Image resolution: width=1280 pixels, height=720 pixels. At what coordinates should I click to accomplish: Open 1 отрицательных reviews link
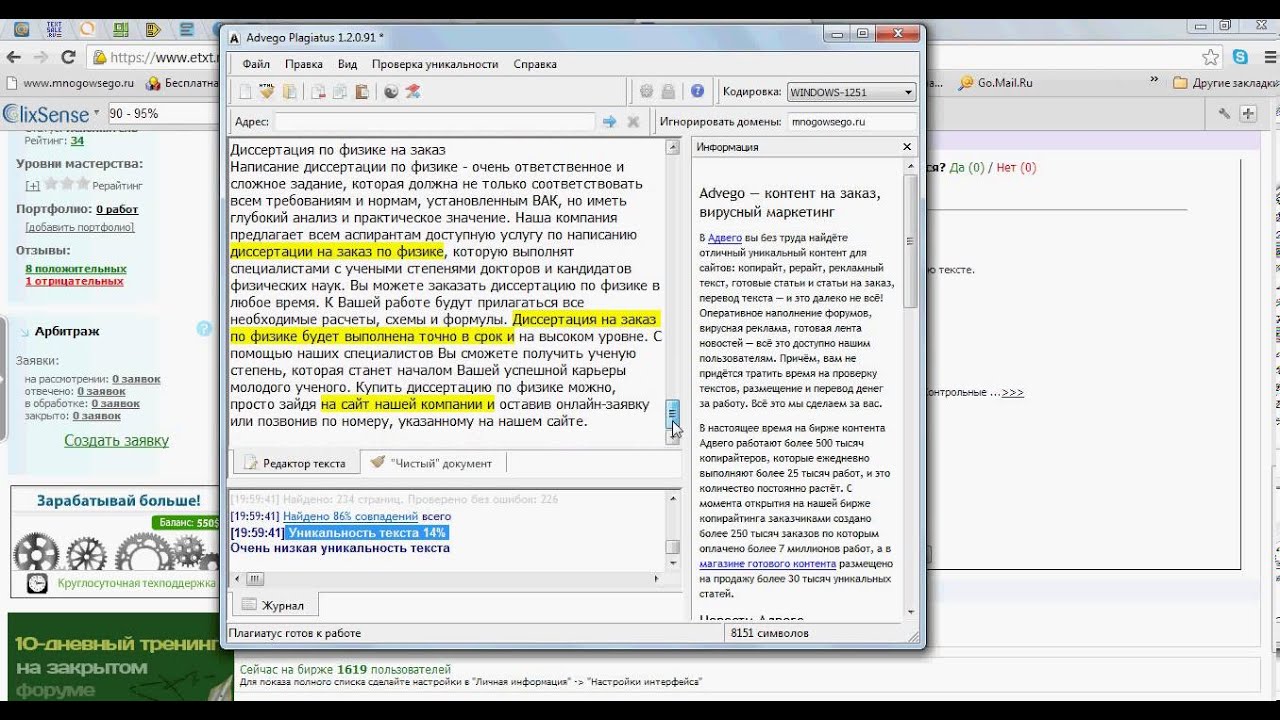pyautogui.click(x=74, y=281)
